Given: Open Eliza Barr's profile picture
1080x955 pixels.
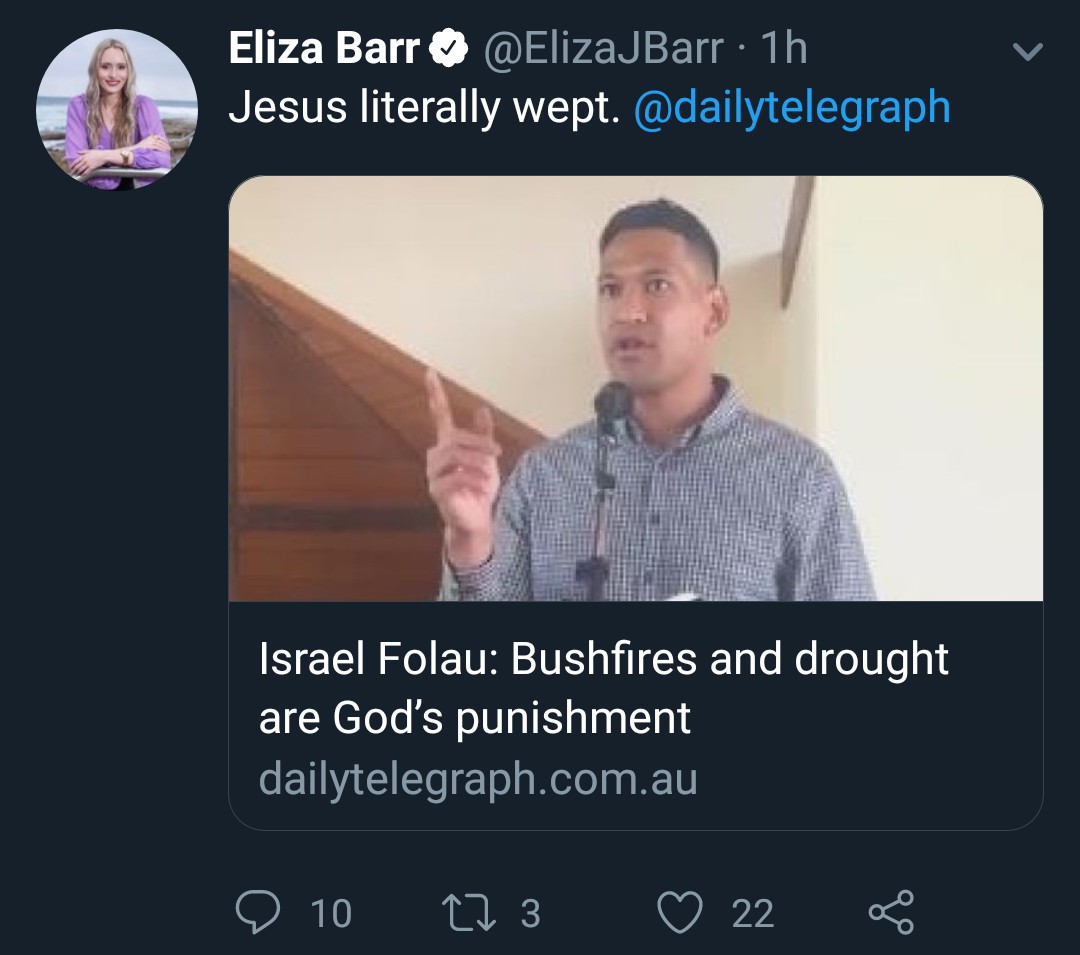Looking at the screenshot, I should [x=117, y=109].
